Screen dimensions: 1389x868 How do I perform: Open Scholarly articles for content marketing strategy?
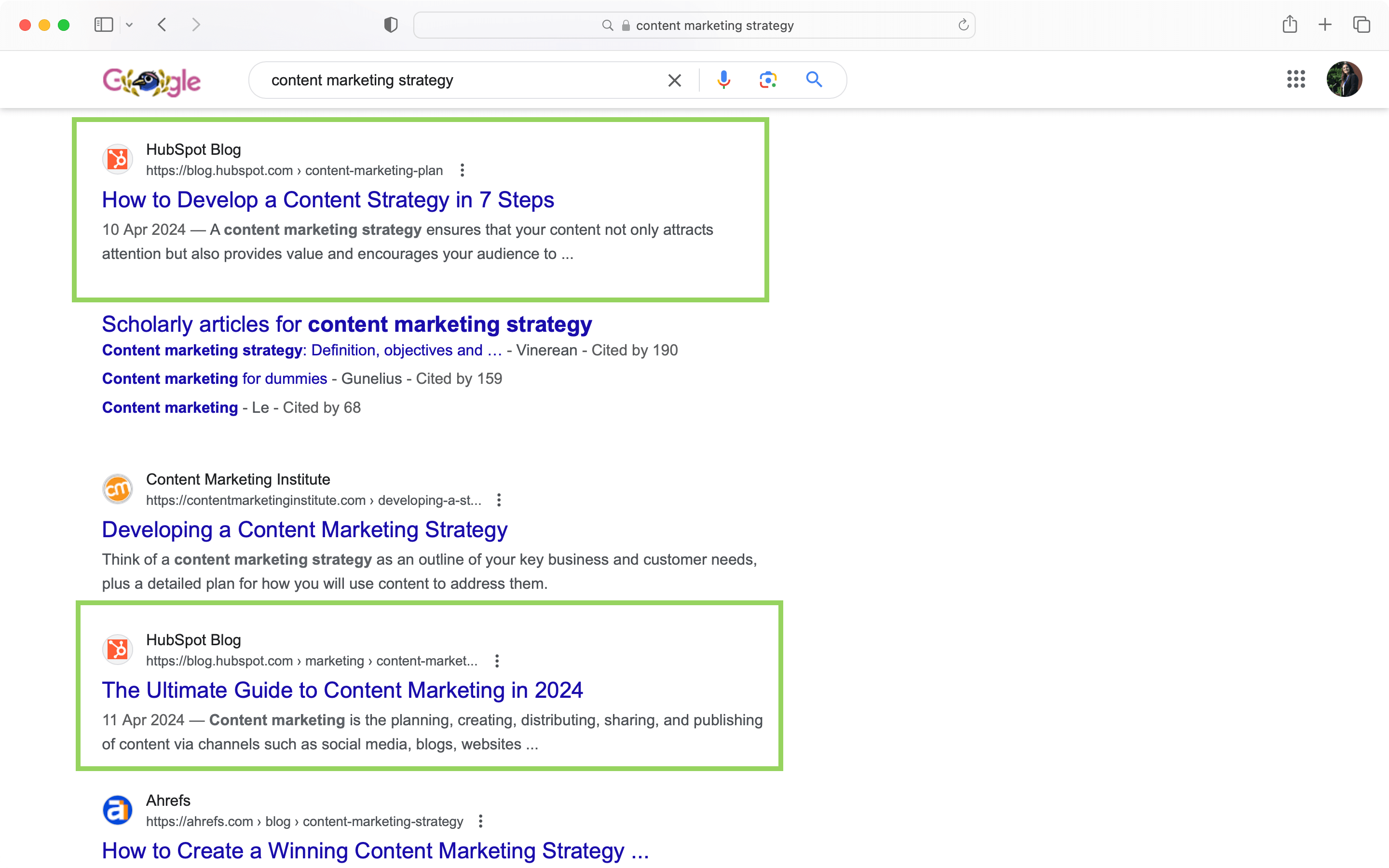tap(347, 325)
